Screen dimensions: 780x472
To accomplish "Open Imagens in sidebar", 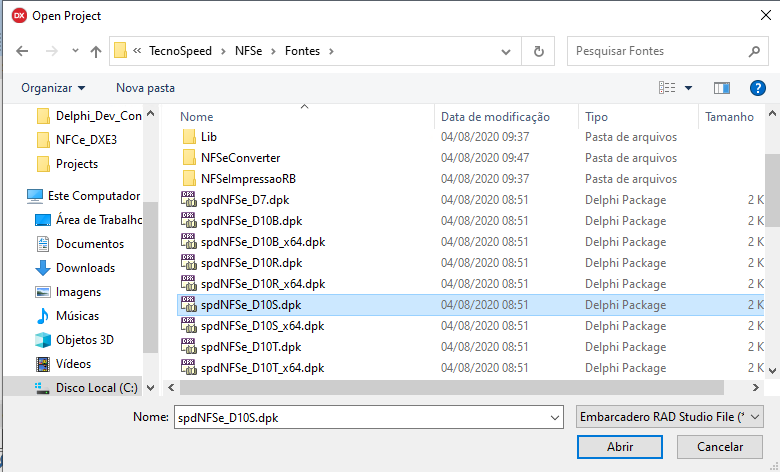I will [x=68, y=292].
